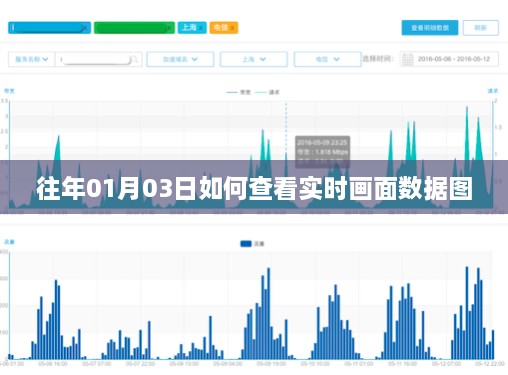Toggle the 请求 series in the line chart legend
Image resolution: width=508 pixels, height=375 pixels.
pos(267,92)
